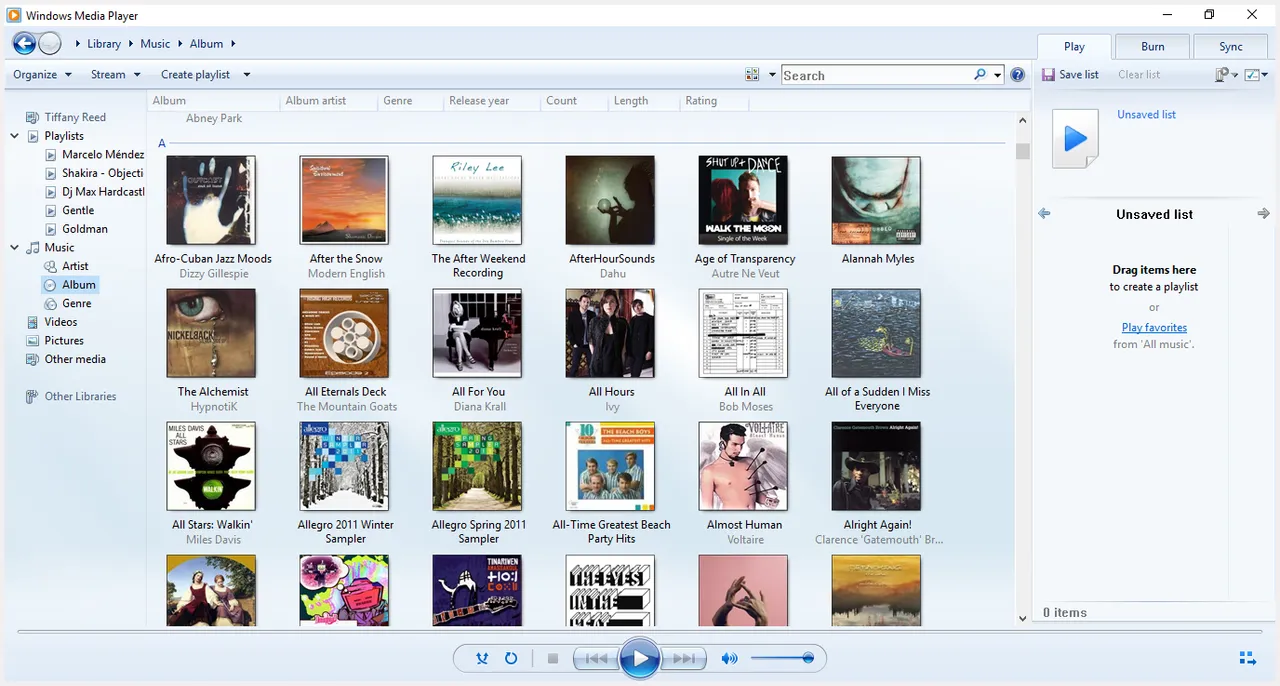Click the Back navigation arrow

24,43
